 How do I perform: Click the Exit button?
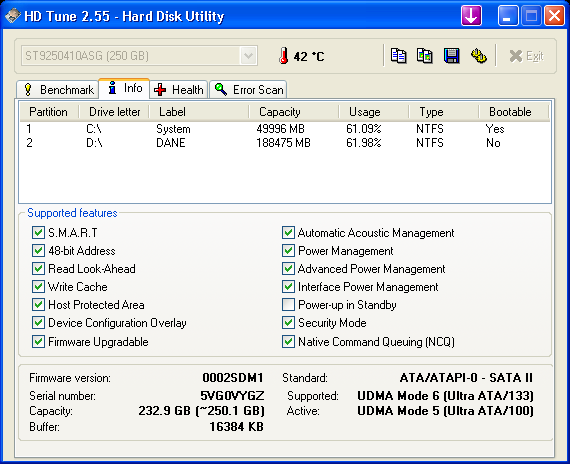(x=526, y=56)
